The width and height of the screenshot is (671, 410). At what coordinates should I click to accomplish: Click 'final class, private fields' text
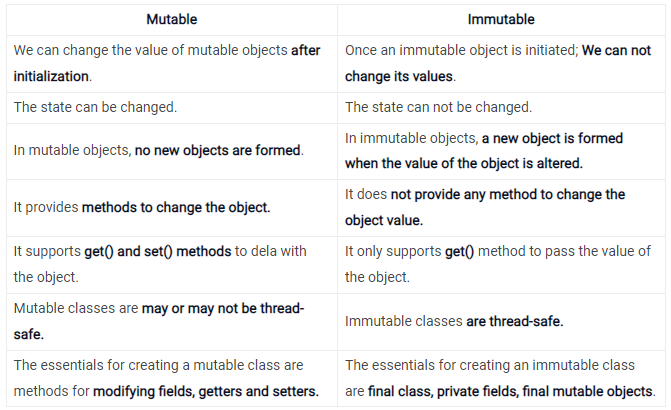click(443, 391)
